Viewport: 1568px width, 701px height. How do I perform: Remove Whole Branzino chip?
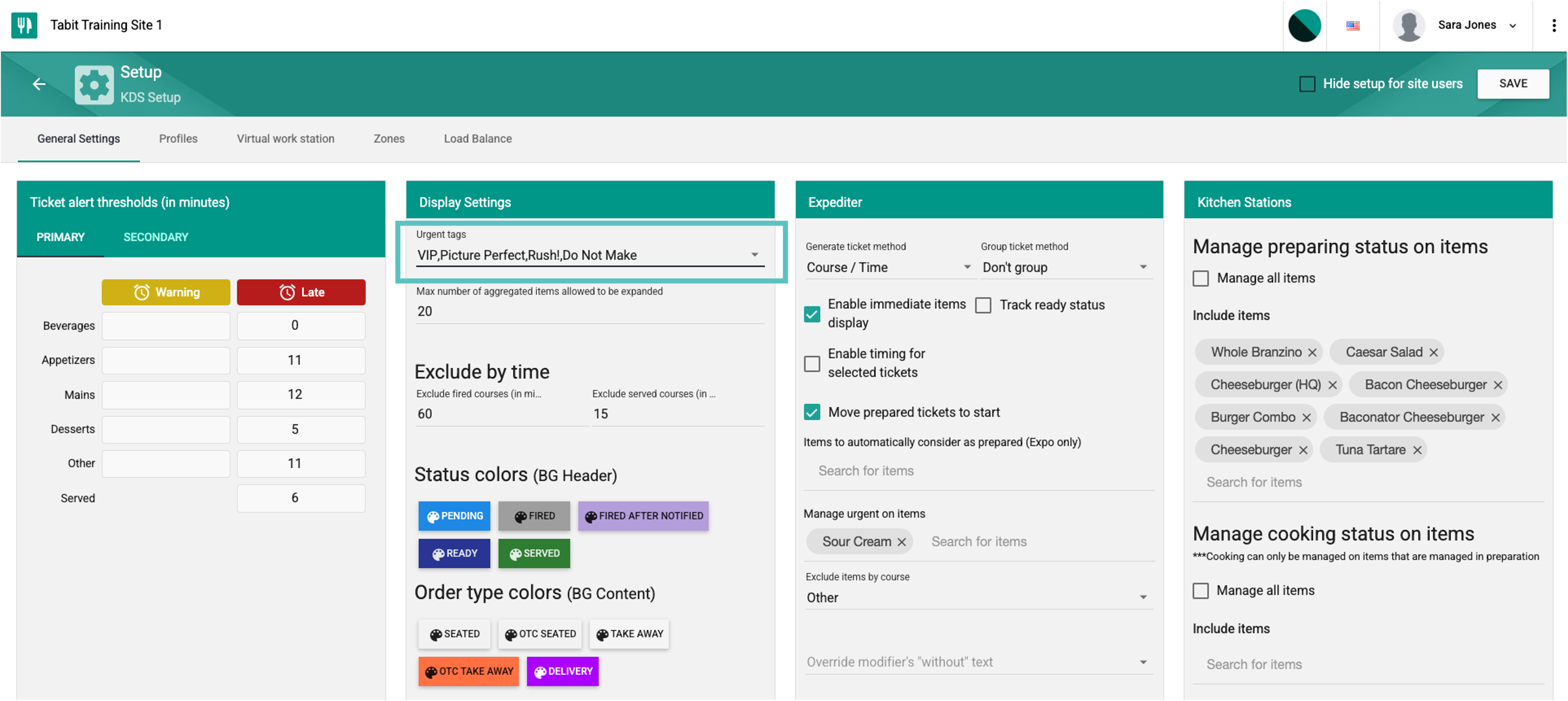click(x=1313, y=352)
